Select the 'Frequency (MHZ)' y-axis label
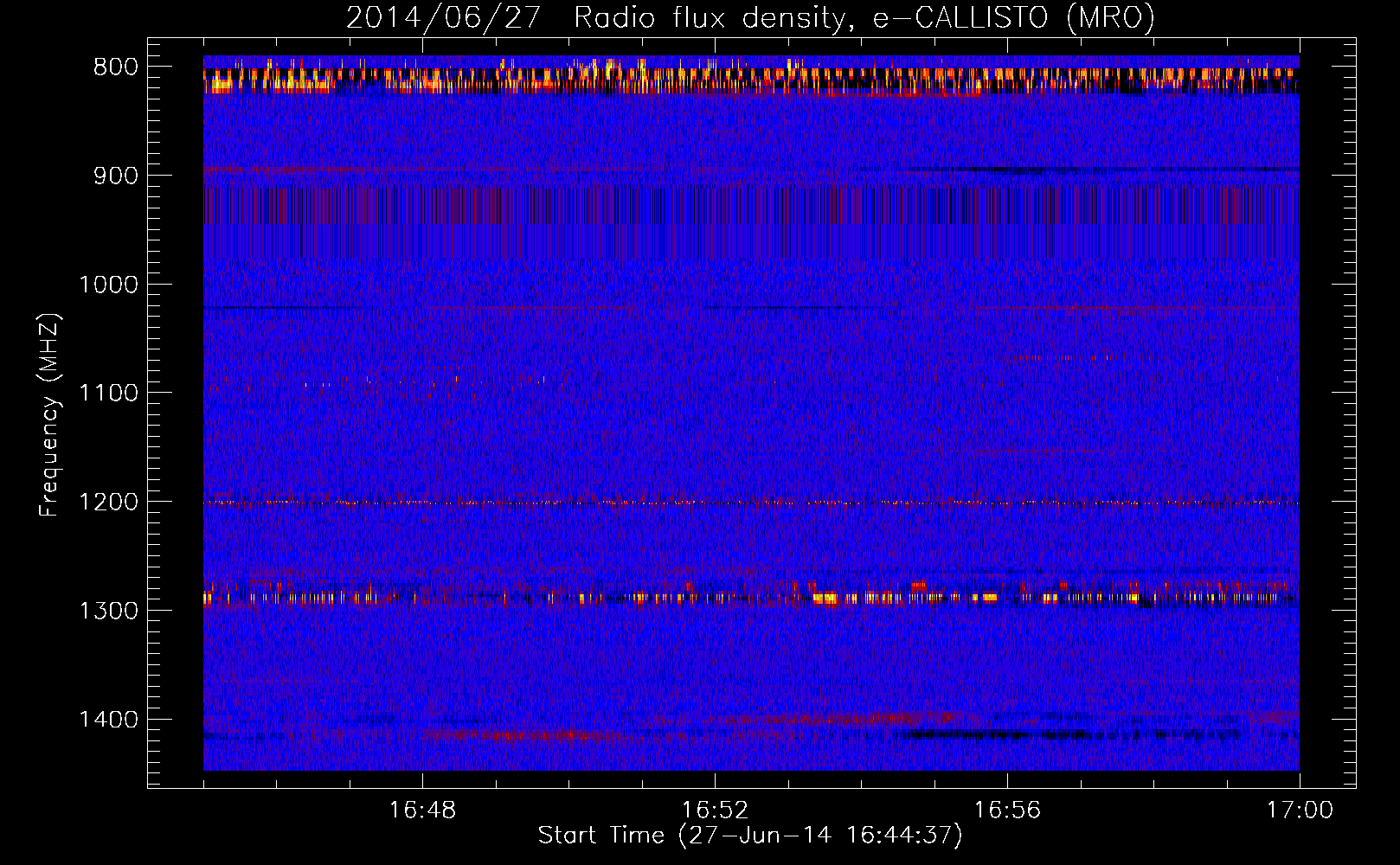This screenshot has height=865, width=1400. click(x=50, y=415)
